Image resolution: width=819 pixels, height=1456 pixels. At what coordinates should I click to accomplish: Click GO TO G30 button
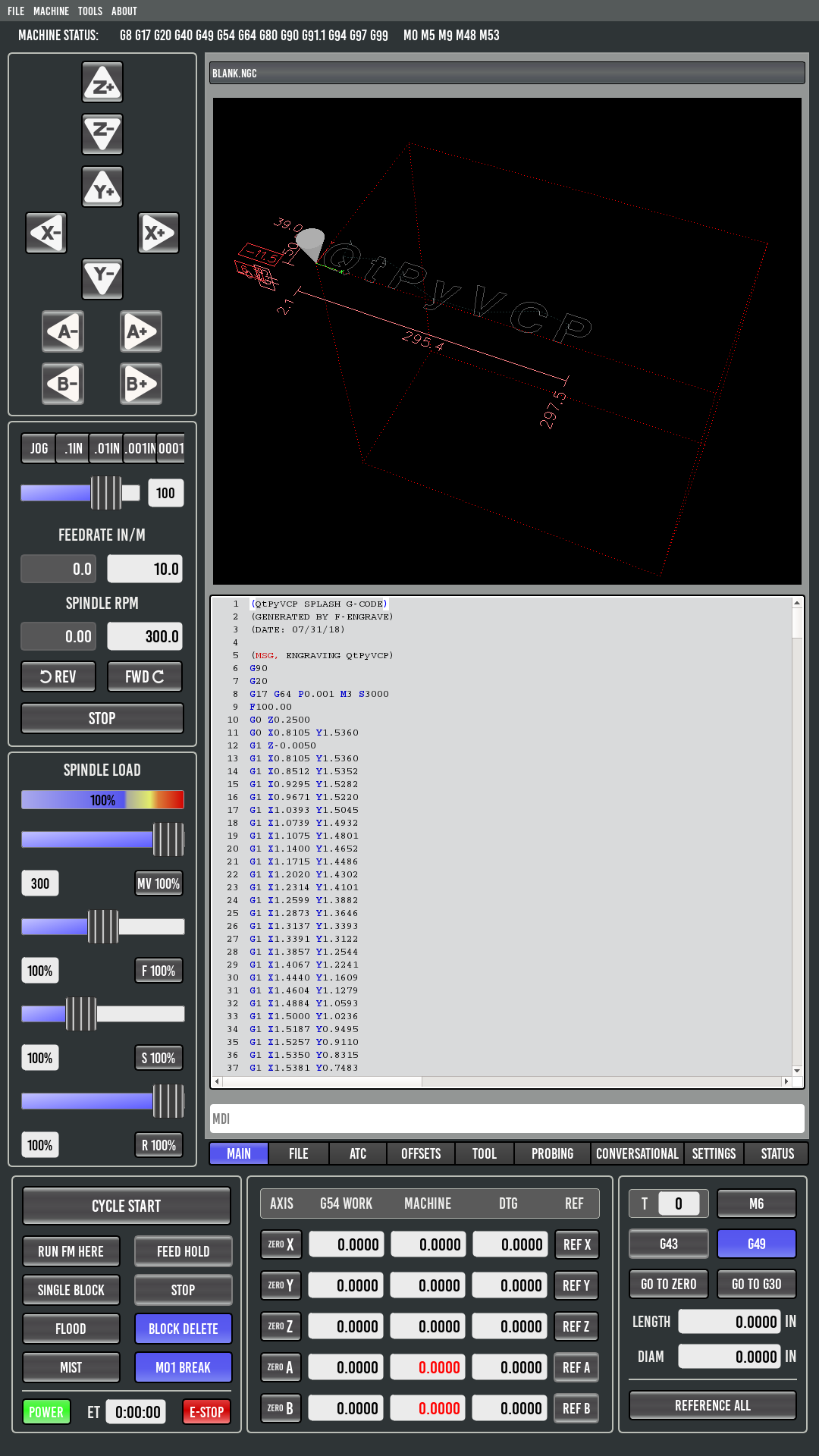(x=757, y=1284)
